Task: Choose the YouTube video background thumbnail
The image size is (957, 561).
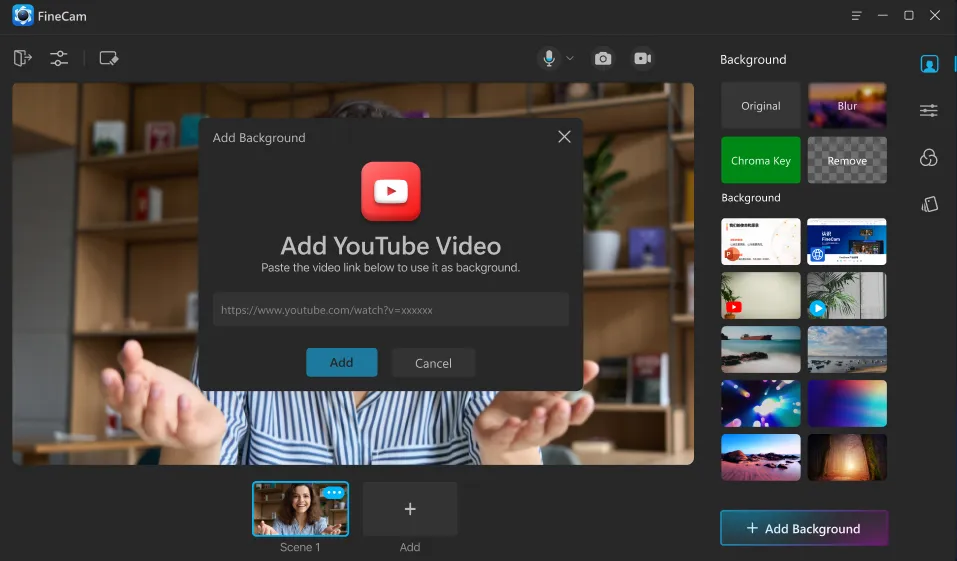Action: [x=760, y=295]
